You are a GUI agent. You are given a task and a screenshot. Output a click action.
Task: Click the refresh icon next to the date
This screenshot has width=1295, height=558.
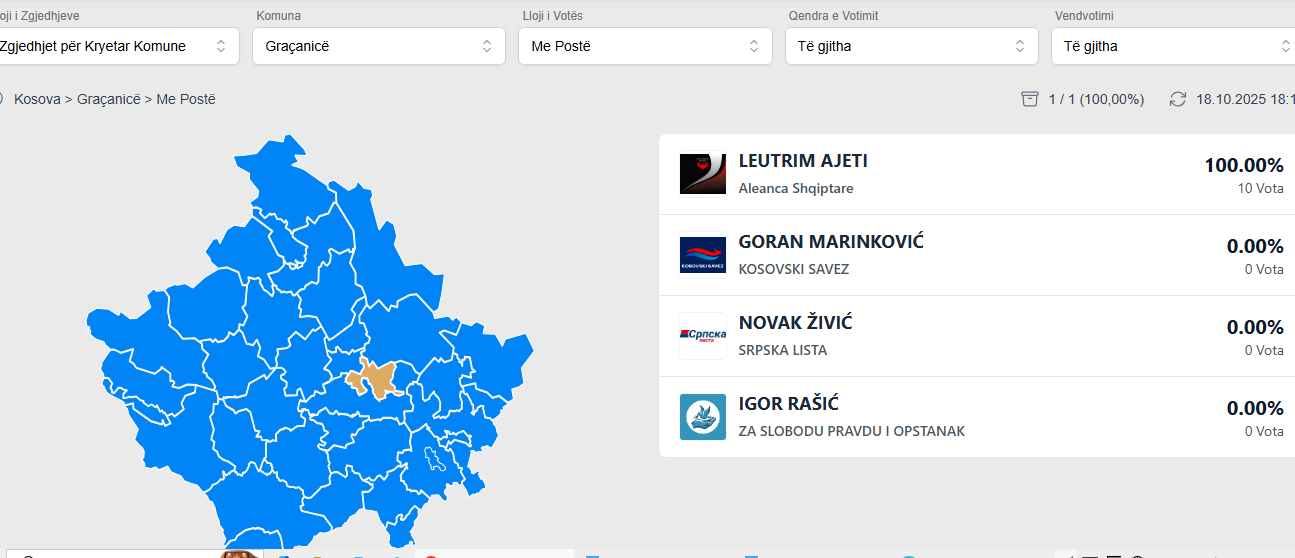pyautogui.click(x=1178, y=99)
